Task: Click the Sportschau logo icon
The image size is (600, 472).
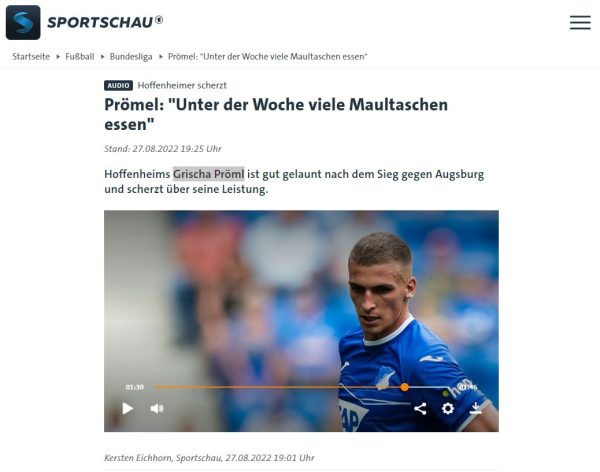Action: pos(23,23)
